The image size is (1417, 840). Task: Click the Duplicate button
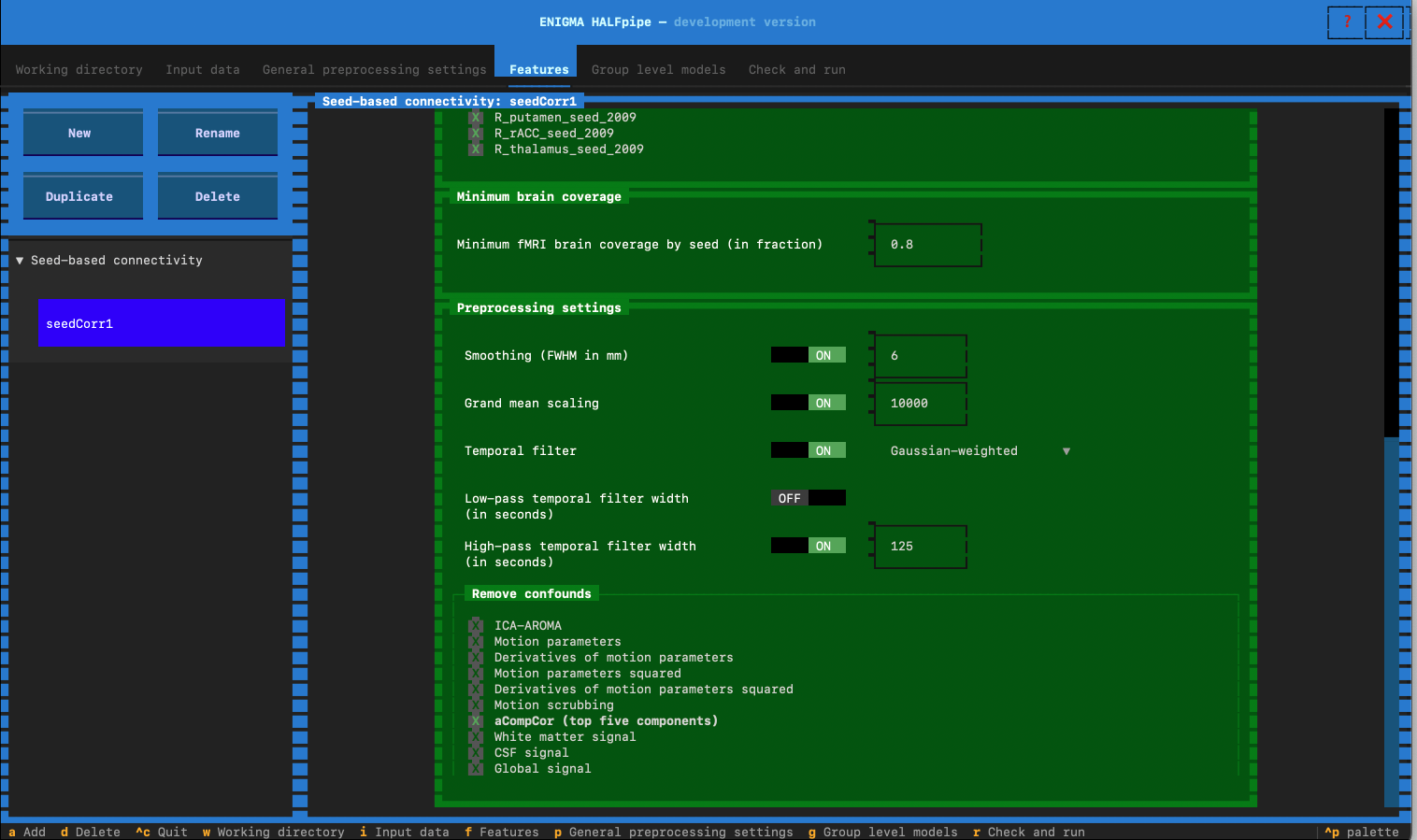tap(83, 196)
